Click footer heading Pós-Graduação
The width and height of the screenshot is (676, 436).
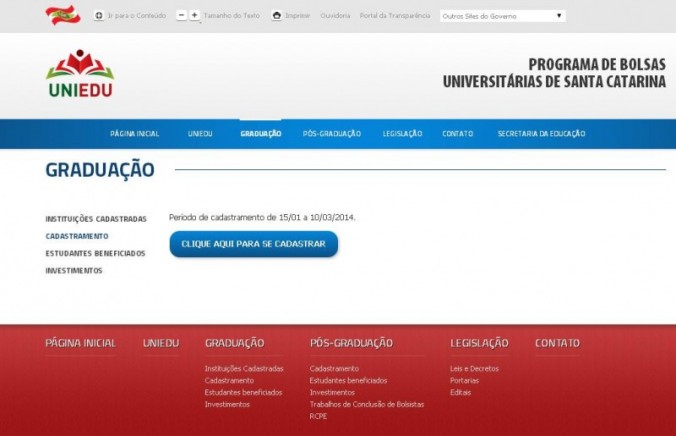coord(351,343)
